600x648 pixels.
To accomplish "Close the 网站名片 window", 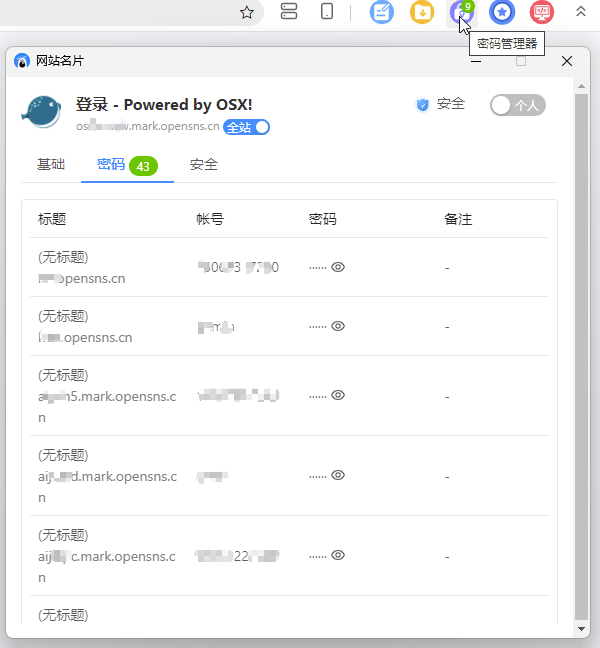I will pyautogui.click(x=567, y=61).
